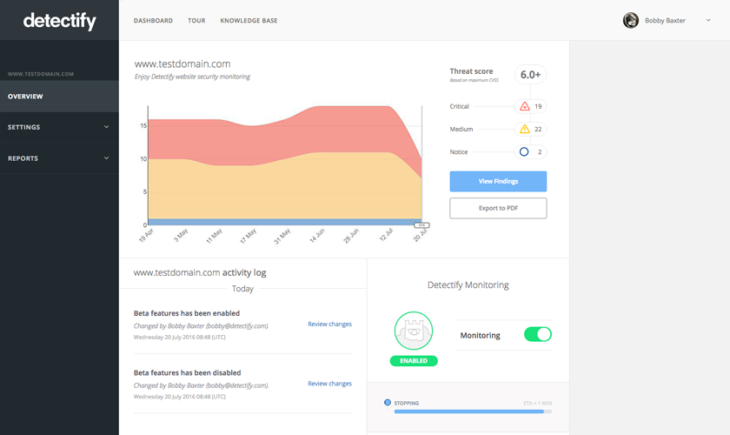Click the blue Stopping status dot
The image size is (730, 435).
point(387,402)
